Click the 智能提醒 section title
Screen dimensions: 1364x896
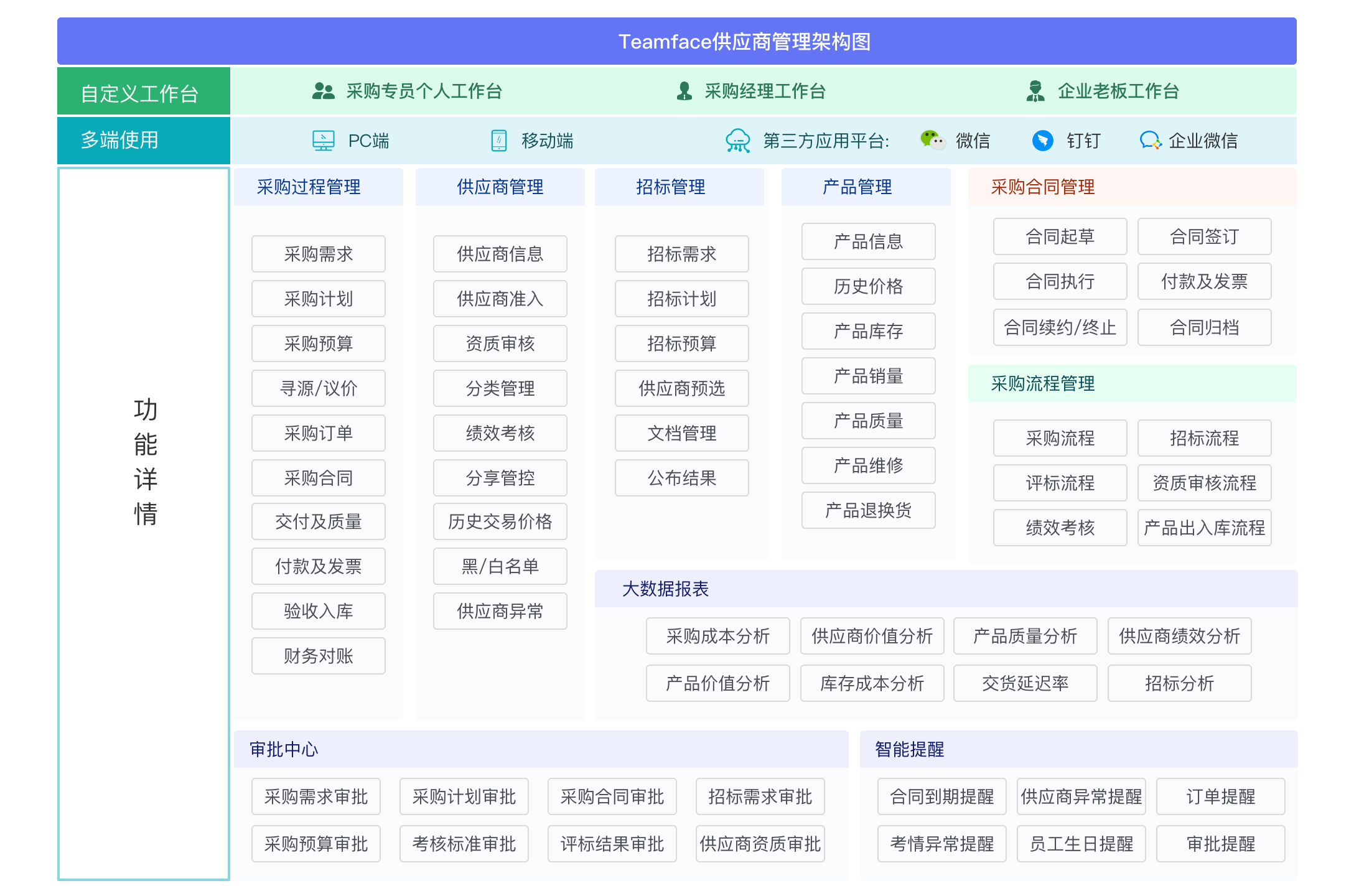pyautogui.click(x=910, y=749)
